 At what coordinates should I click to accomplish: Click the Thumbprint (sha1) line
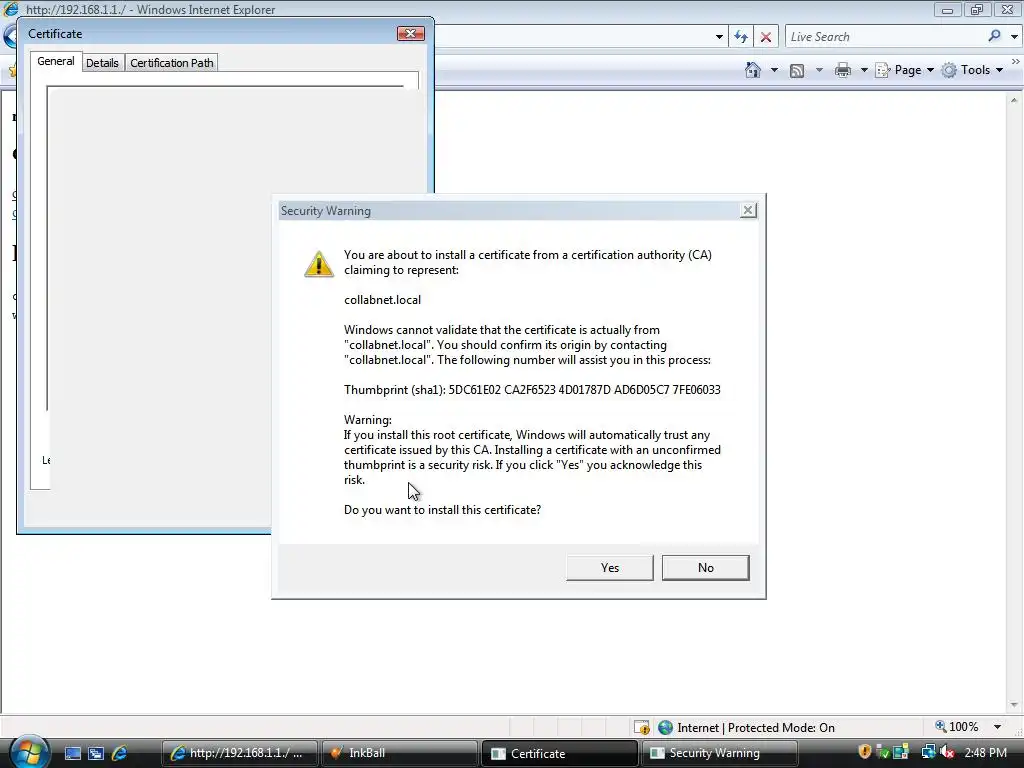coord(532,390)
